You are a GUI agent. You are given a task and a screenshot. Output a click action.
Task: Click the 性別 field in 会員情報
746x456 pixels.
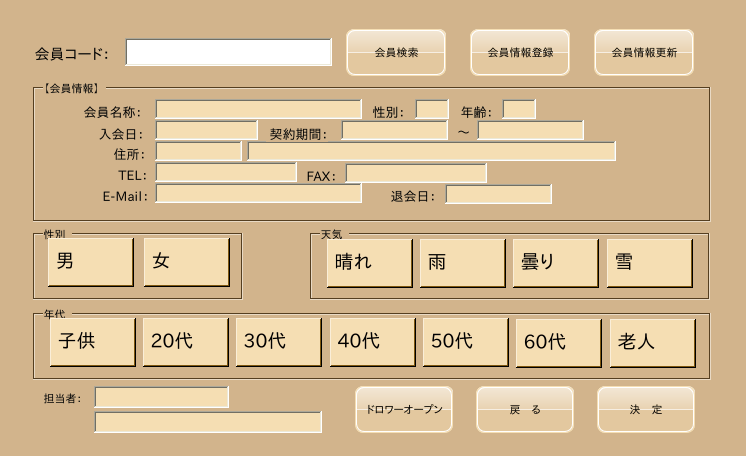coord(432,109)
